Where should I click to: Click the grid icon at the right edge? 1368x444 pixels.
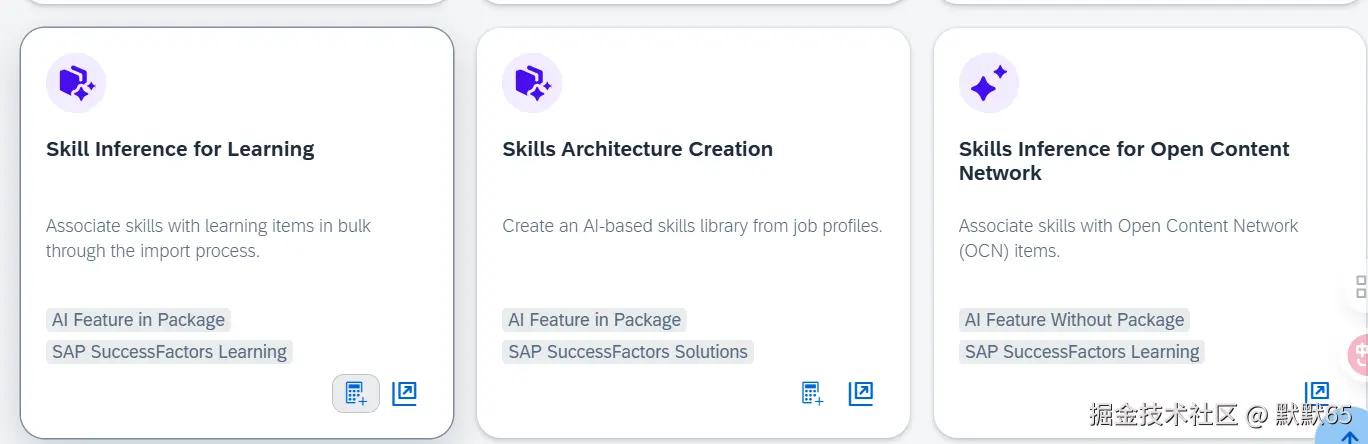click(x=1360, y=288)
